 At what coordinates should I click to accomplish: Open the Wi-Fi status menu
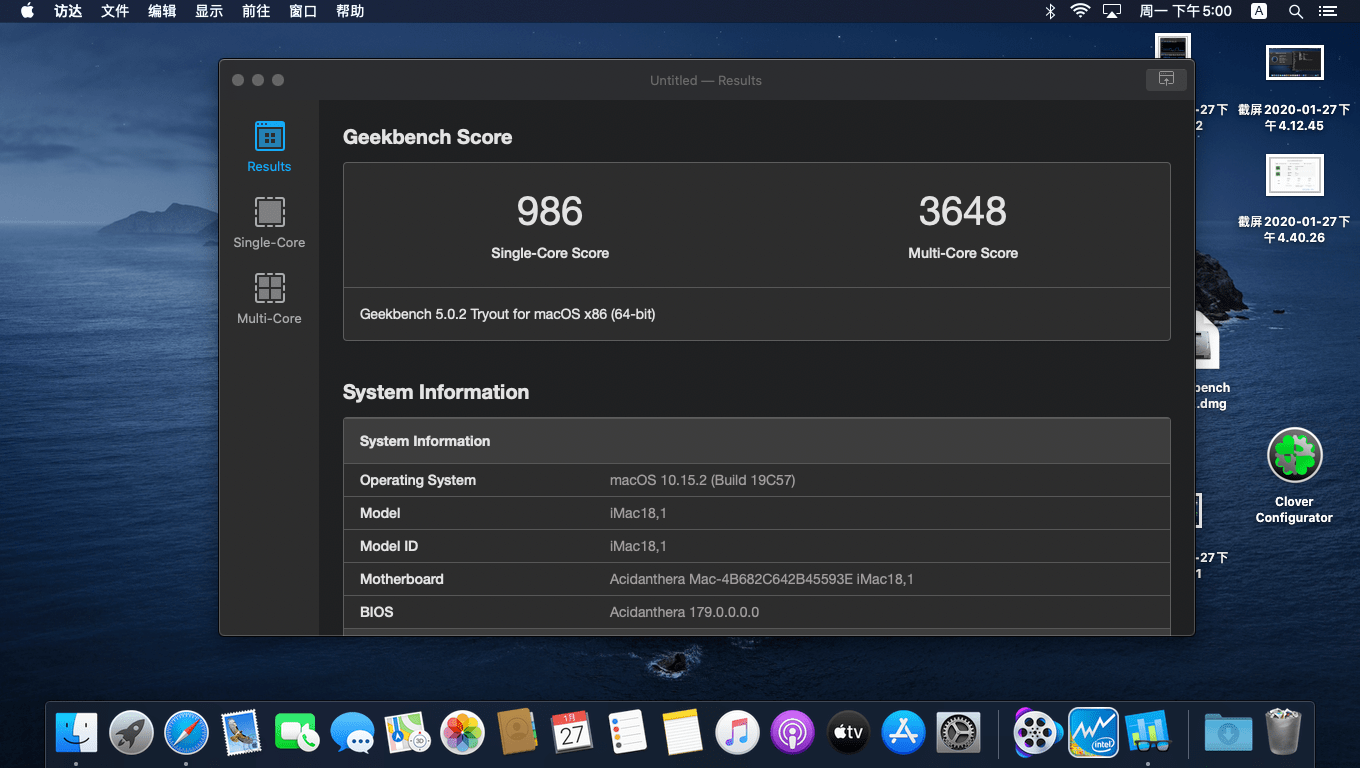1080,11
